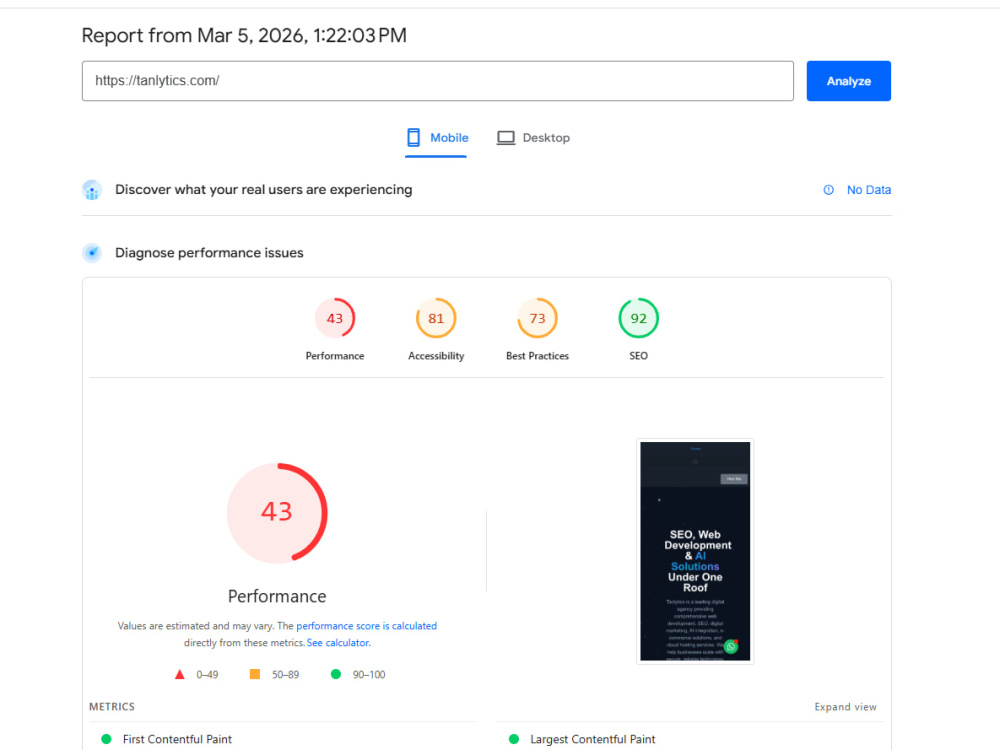The height and width of the screenshot is (750, 1000).
Task: Click green dot beside First Contentful Paint
Action: [107, 739]
